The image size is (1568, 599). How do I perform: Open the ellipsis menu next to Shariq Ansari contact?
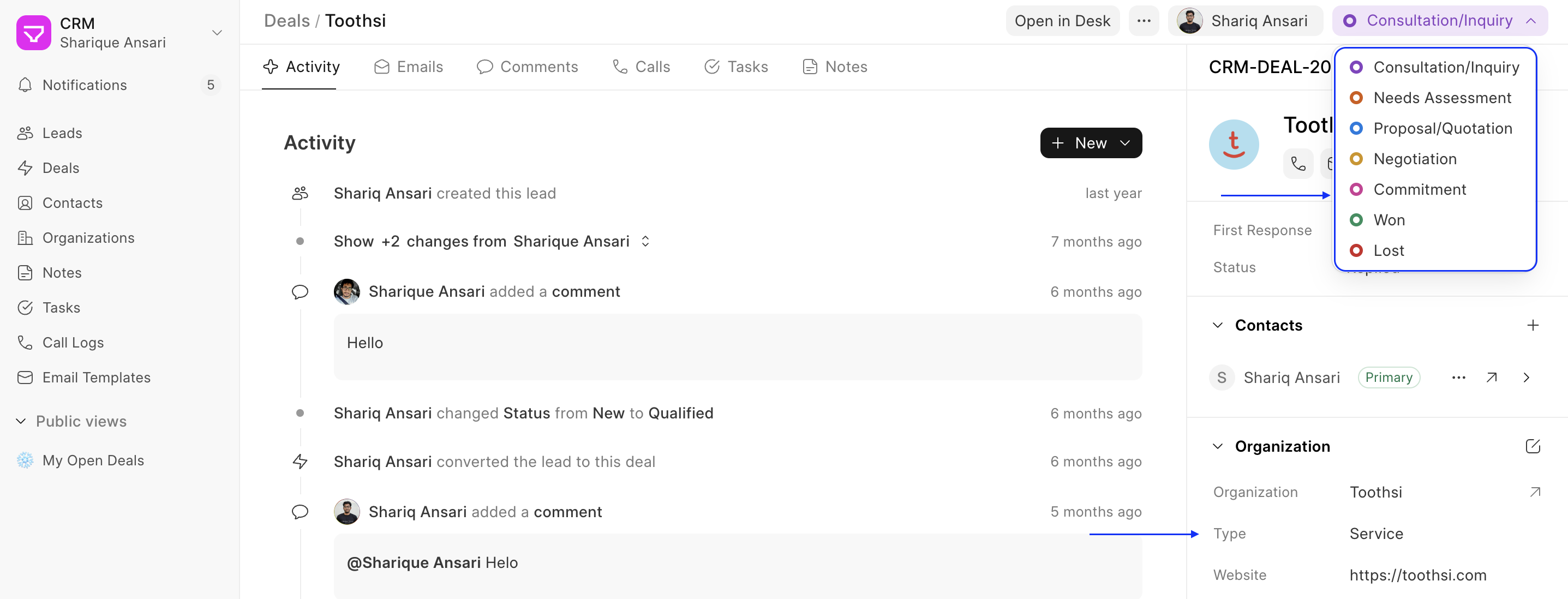pos(1458,378)
